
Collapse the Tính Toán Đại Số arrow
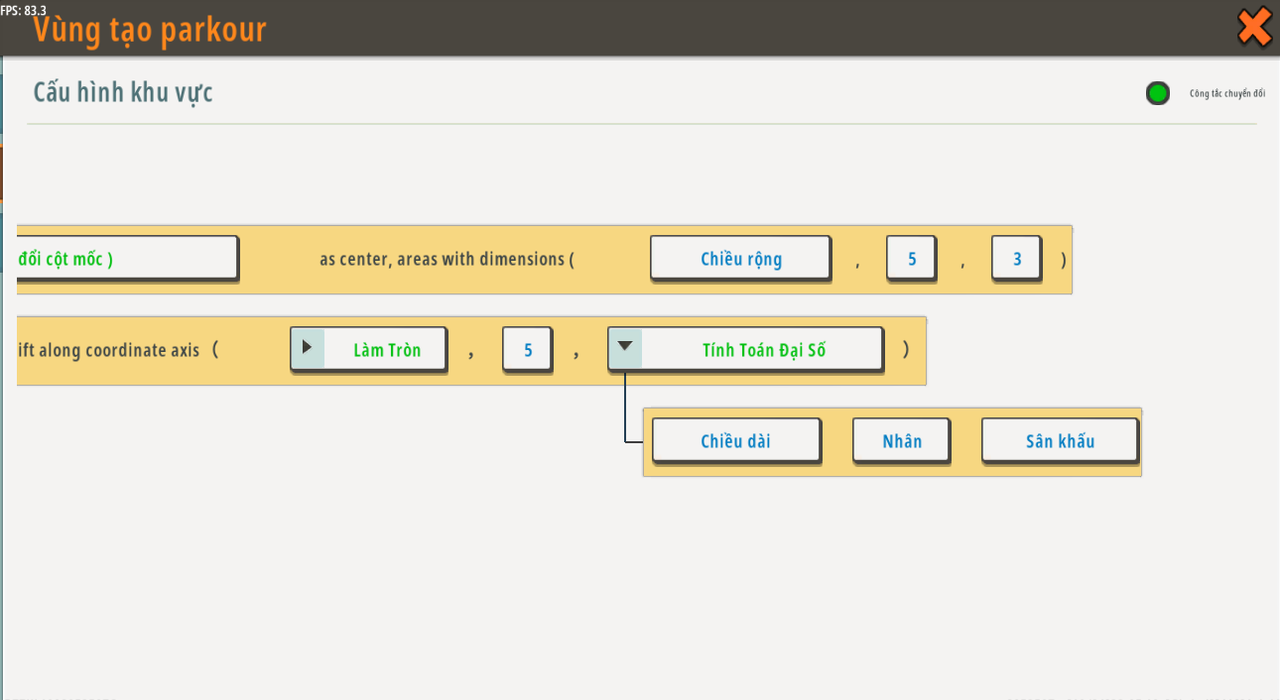625,348
